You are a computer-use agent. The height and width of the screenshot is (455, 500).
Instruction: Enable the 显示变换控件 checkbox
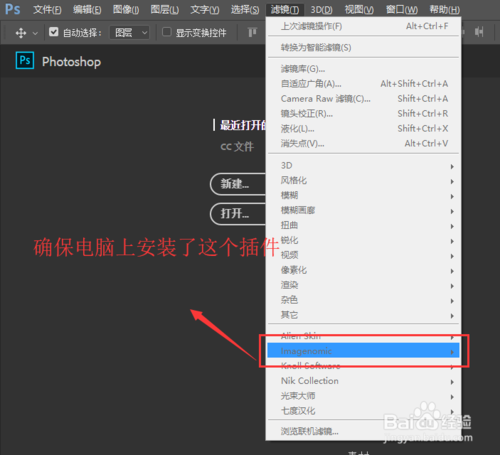click(x=166, y=32)
